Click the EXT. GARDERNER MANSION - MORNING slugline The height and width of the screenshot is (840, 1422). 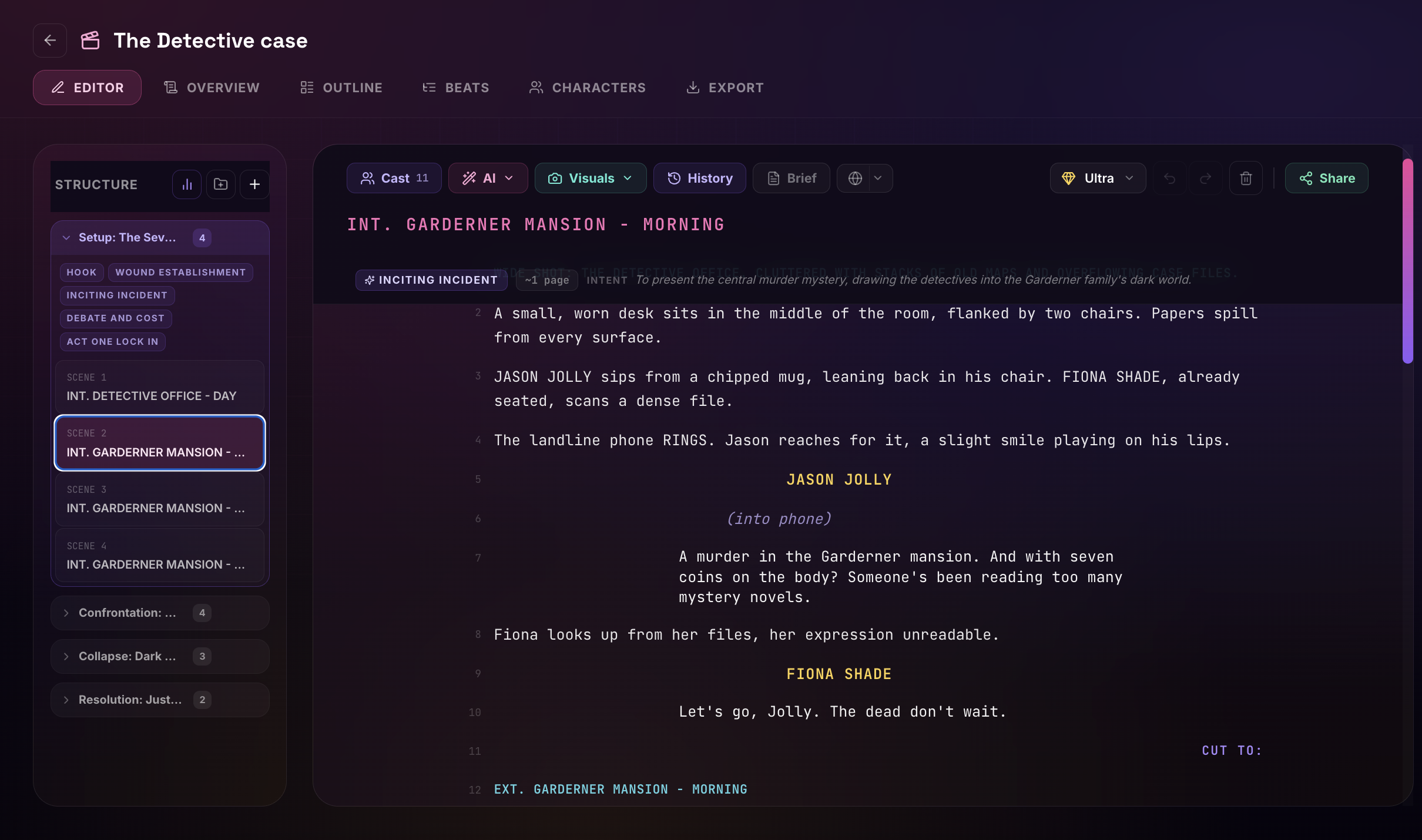point(621,789)
